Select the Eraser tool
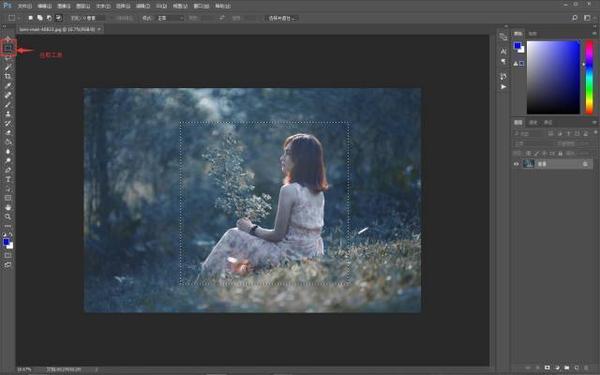The width and height of the screenshot is (600, 375). (x=8, y=133)
